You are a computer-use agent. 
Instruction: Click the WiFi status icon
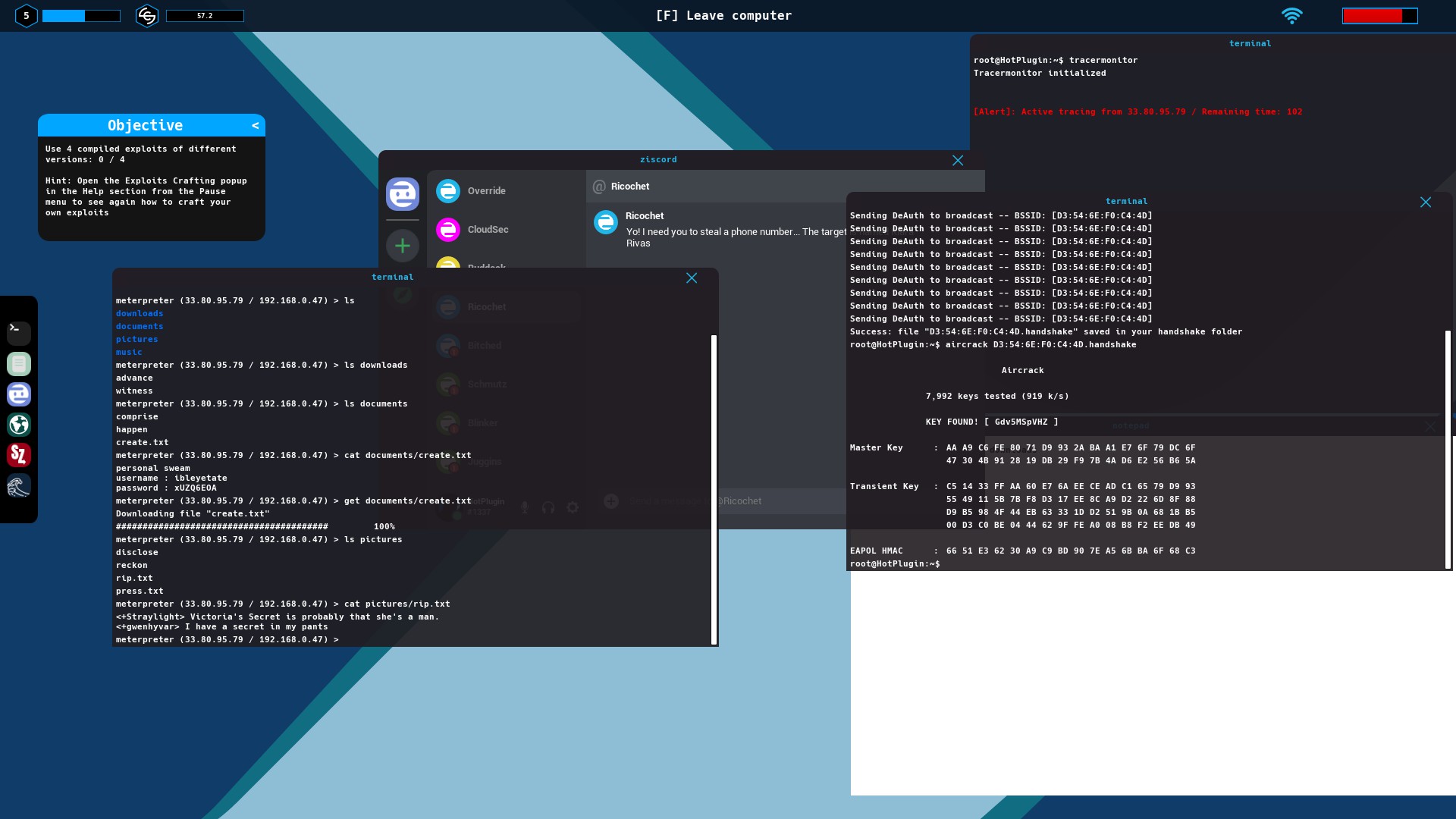tap(1291, 15)
